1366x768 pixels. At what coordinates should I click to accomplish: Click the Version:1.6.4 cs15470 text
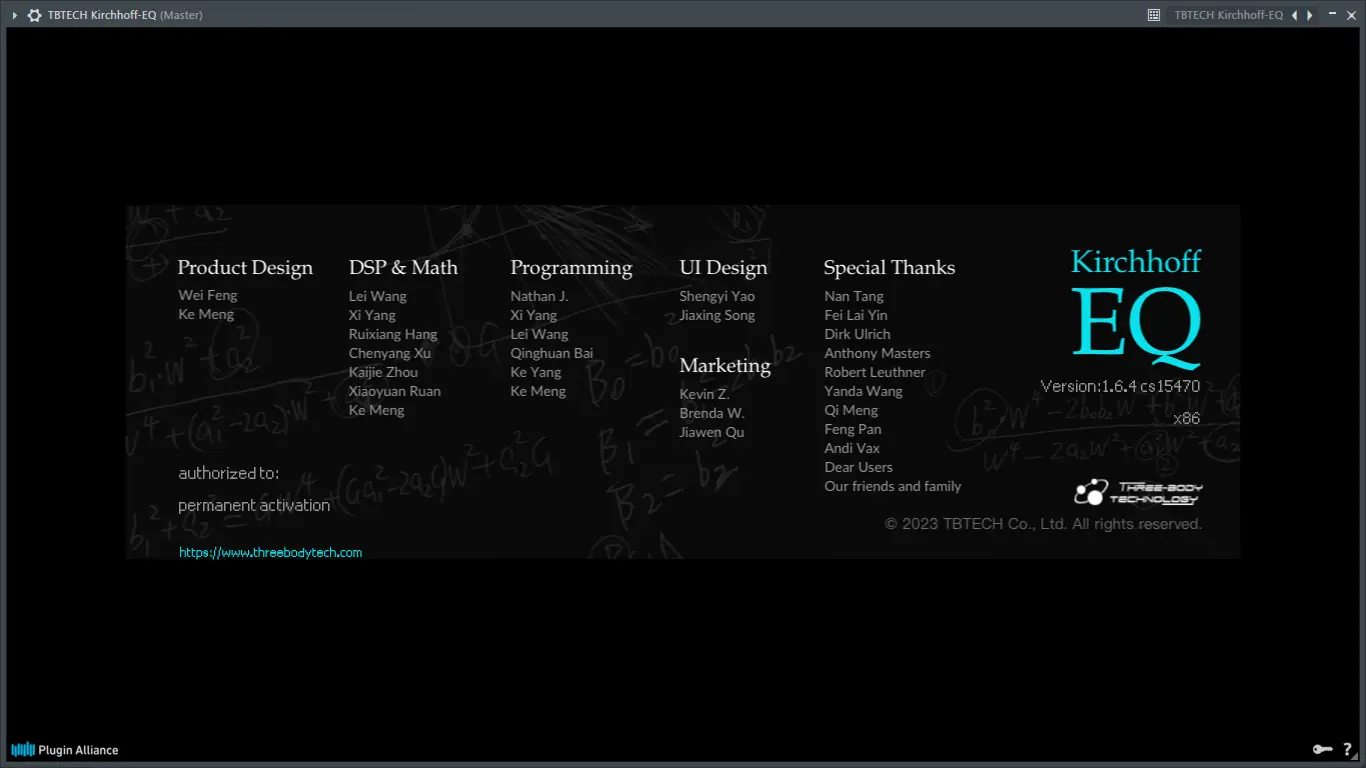(x=1120, y=386)
